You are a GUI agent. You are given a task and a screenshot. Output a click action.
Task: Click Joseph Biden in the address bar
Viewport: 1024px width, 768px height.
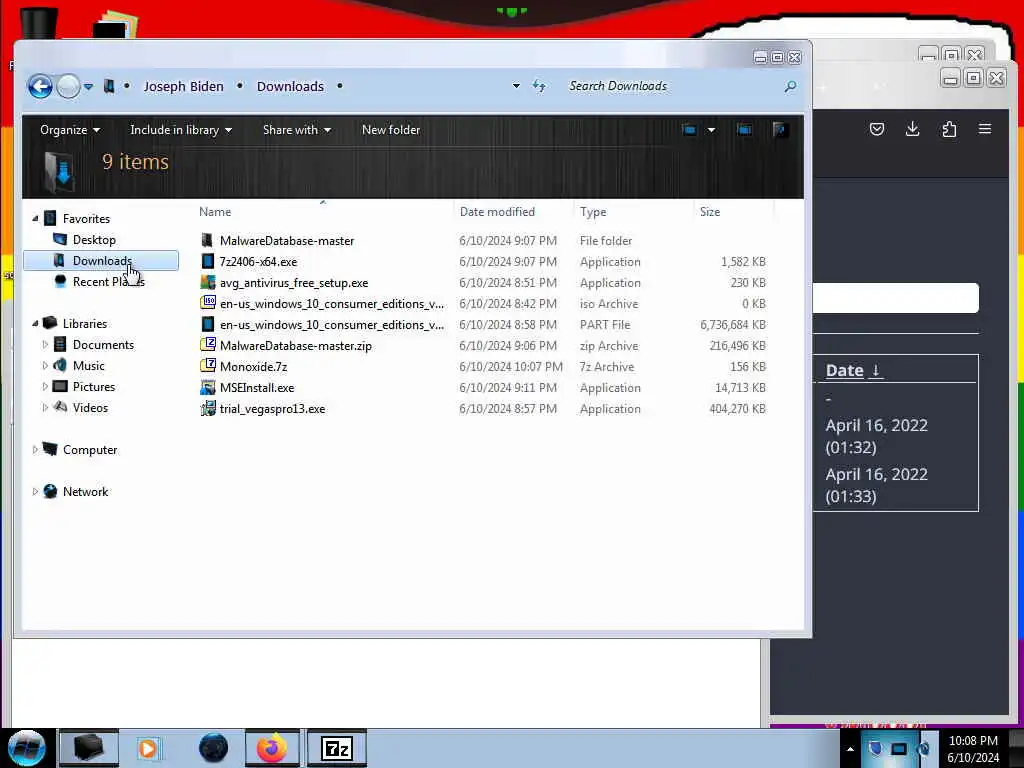click(x=184, y=86)
